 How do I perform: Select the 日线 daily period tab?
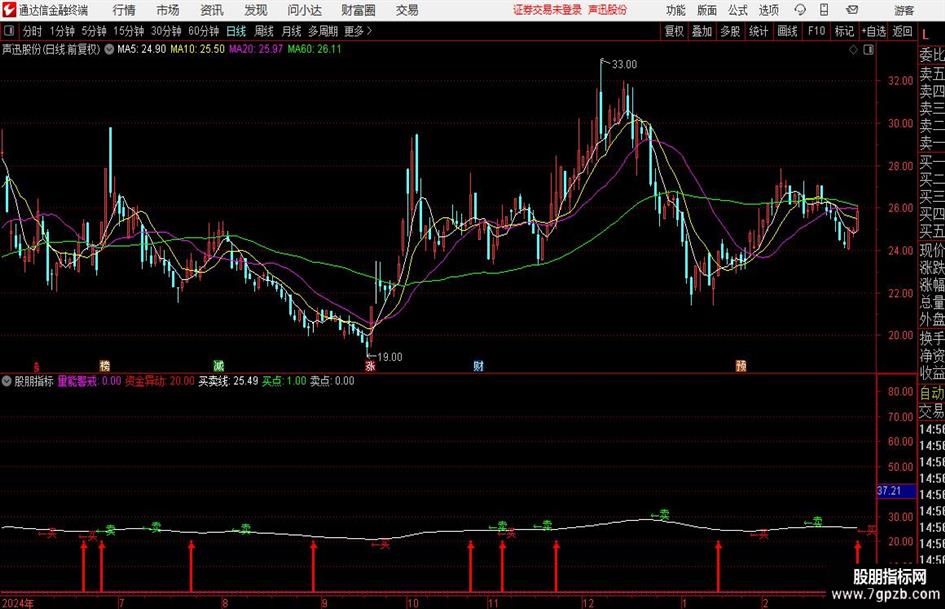236,31
